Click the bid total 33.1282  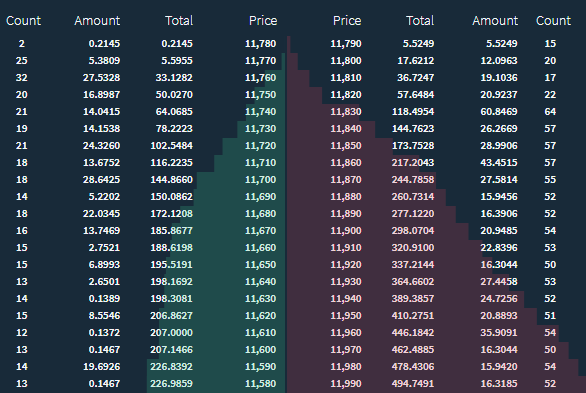coord(174,78)
